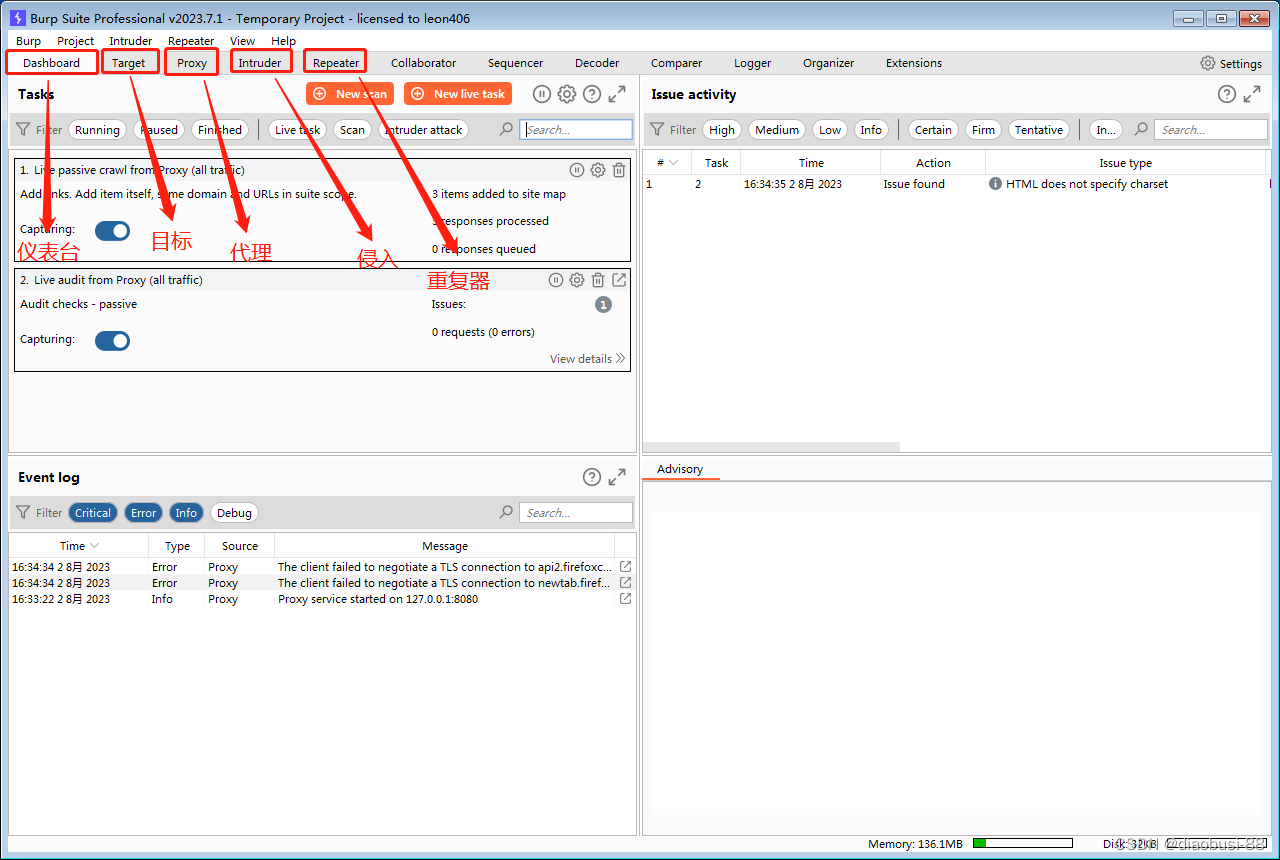The height and width of the screenshot is (860, 1280).
Task: Sort issues by the # column arrow
Action: click(674, 163)
